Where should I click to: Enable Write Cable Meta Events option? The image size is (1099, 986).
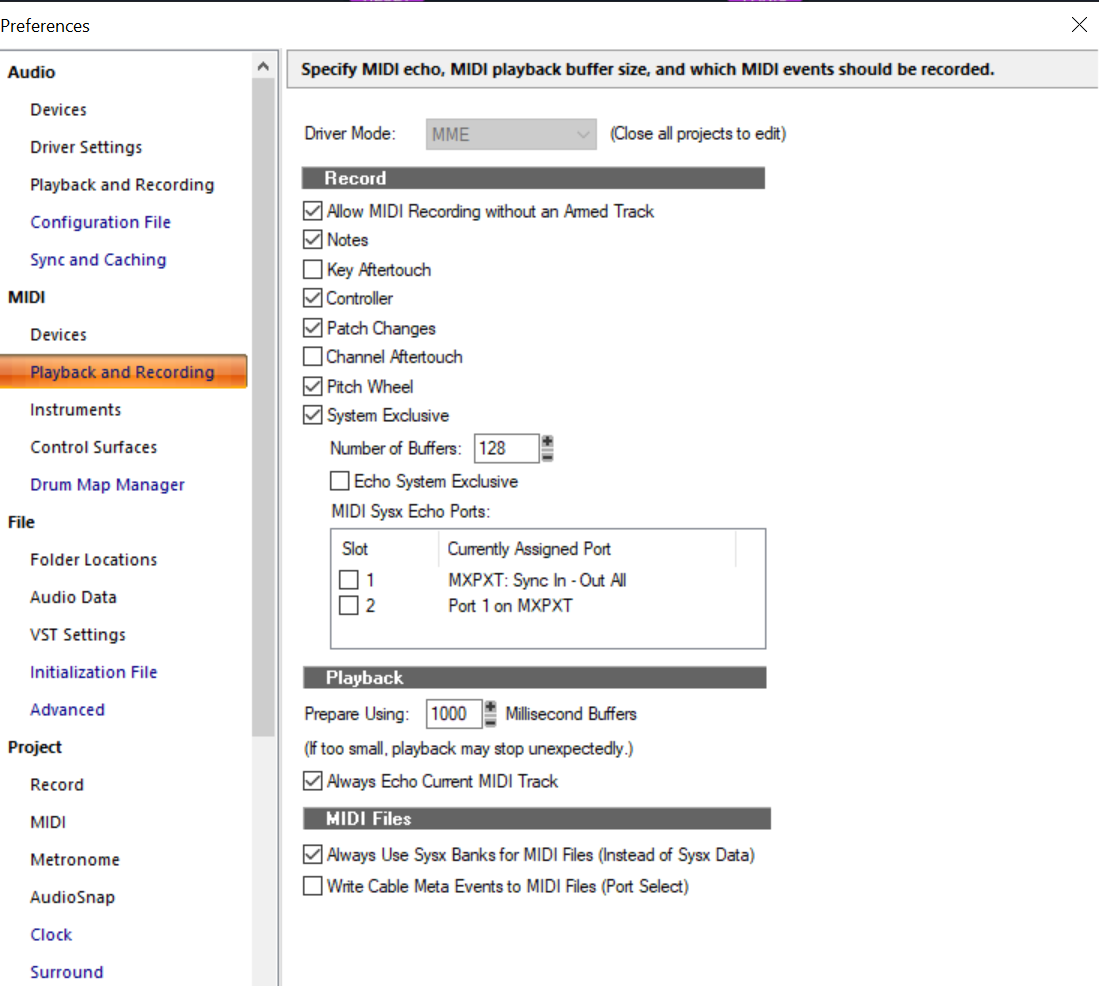tap(313, 886)
